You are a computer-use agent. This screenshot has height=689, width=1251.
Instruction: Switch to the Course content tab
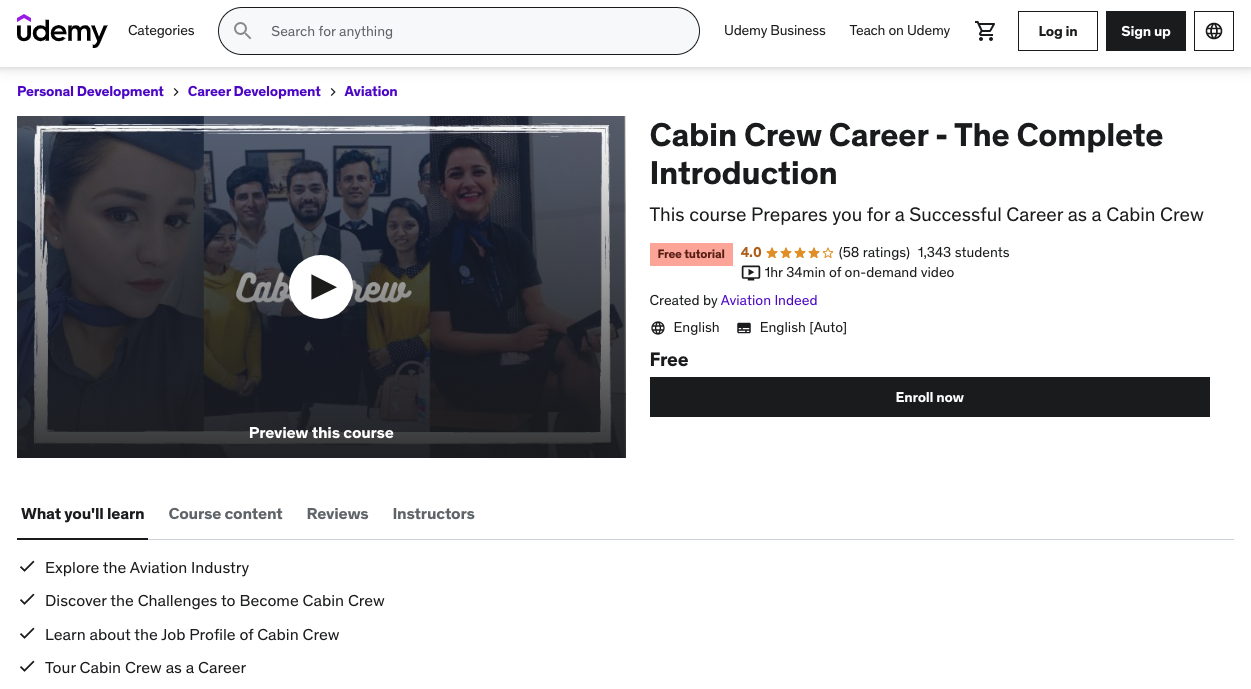(x=226, y=514)
